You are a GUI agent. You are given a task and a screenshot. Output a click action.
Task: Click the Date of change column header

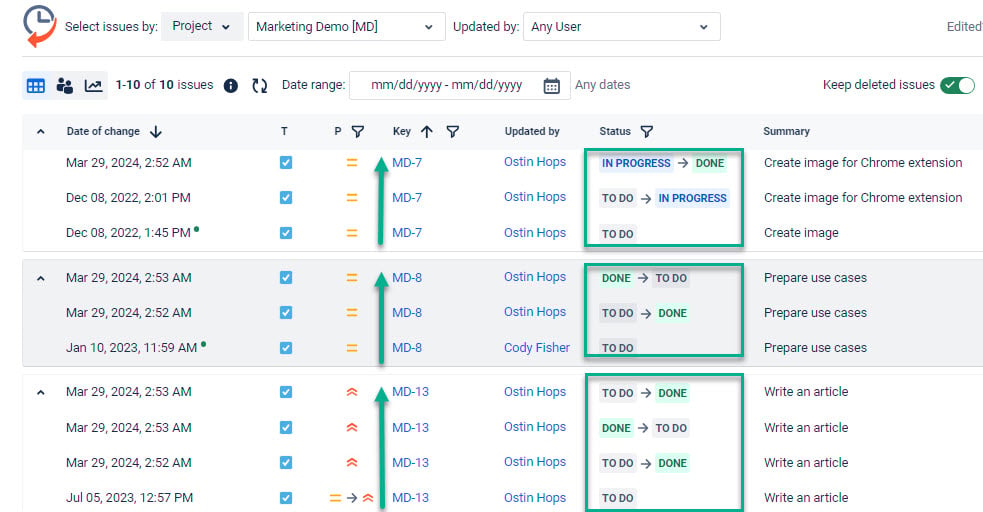(103, 132)
